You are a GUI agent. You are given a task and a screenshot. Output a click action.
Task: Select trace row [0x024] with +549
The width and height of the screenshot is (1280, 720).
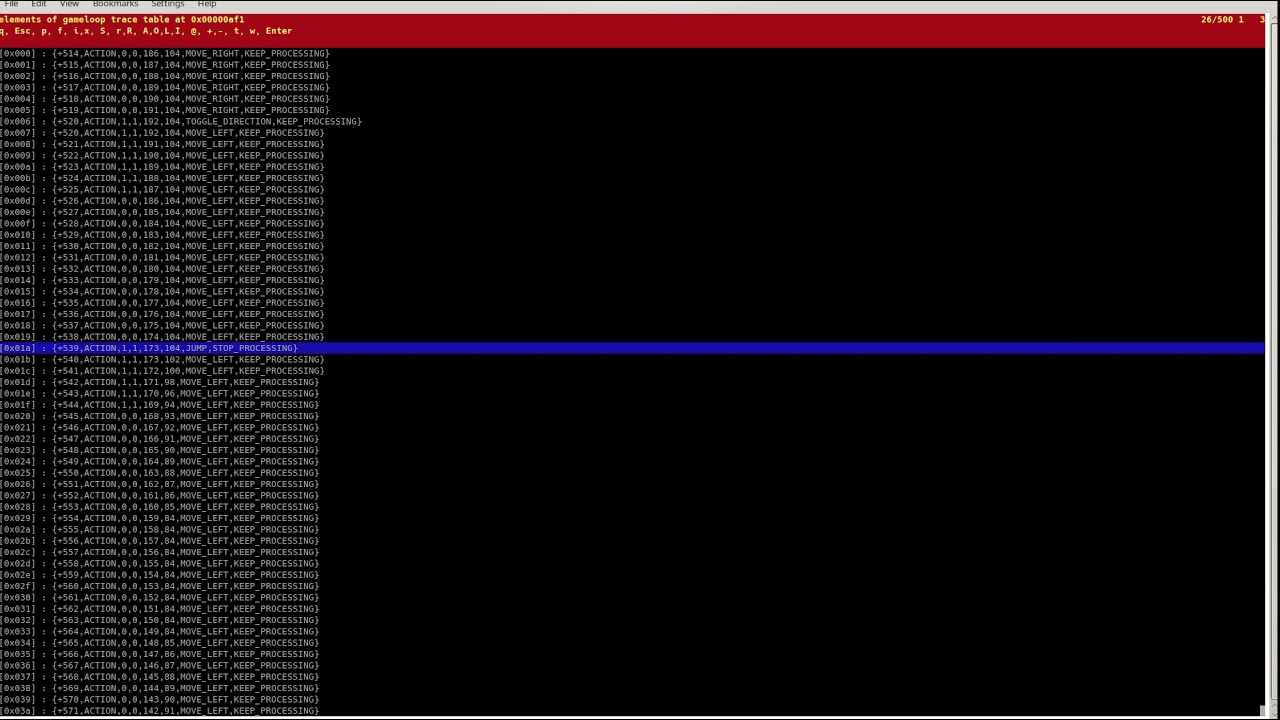click(160, 462)
